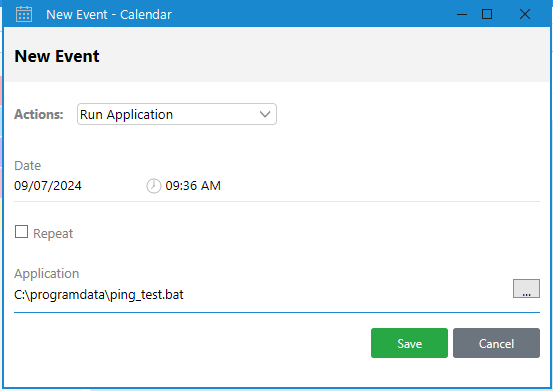Click the Repeat label text

(x=53, y=233)
